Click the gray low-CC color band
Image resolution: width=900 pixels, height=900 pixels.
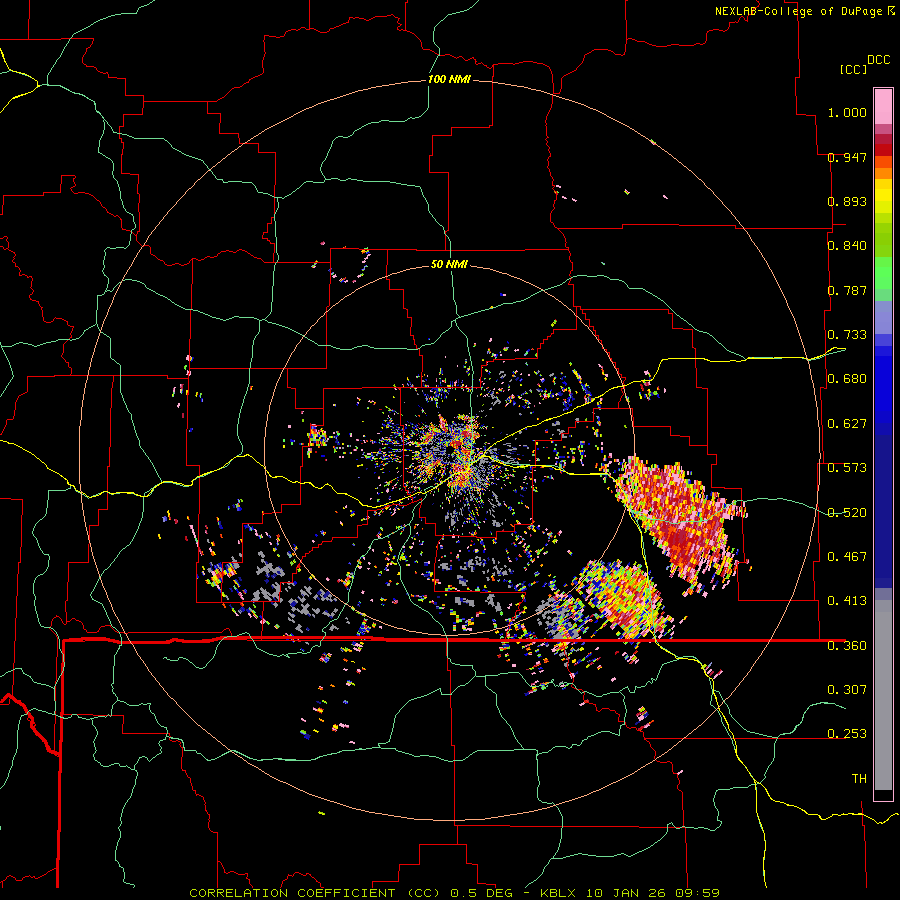[x=883, y=695]
